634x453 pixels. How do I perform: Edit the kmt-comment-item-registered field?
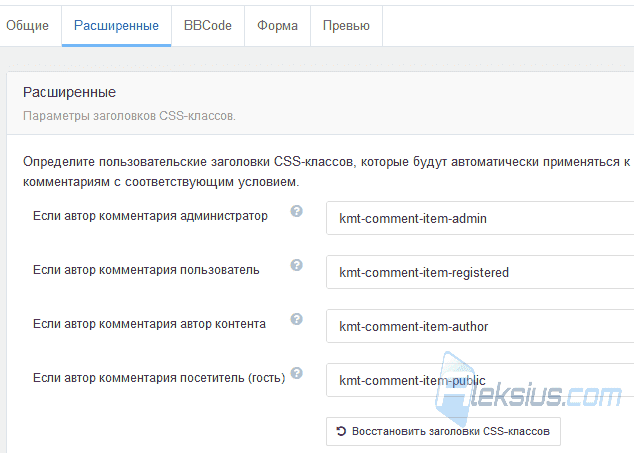[480, 272]
